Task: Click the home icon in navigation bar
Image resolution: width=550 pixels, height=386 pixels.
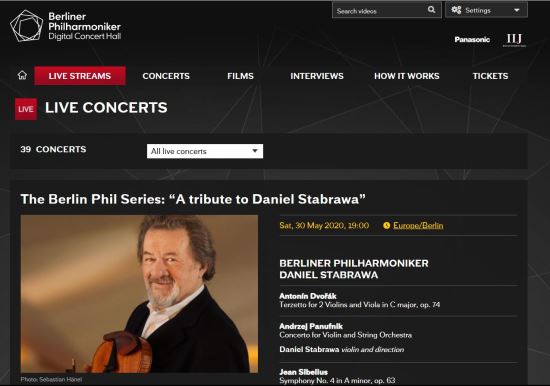Action: 22,75
